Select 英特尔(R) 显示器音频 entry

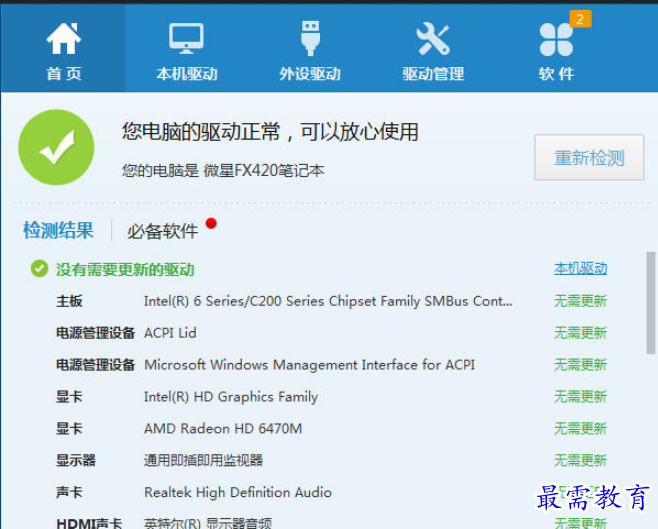point(208,523)
